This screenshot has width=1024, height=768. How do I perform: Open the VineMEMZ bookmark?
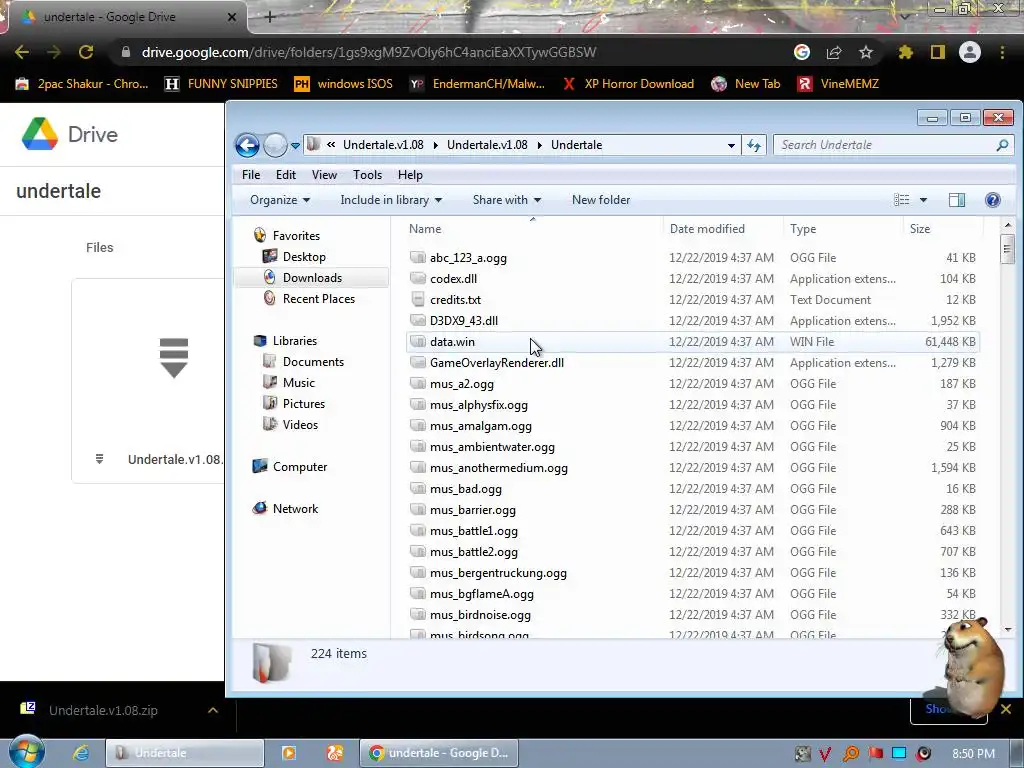(x=839, y=84)
